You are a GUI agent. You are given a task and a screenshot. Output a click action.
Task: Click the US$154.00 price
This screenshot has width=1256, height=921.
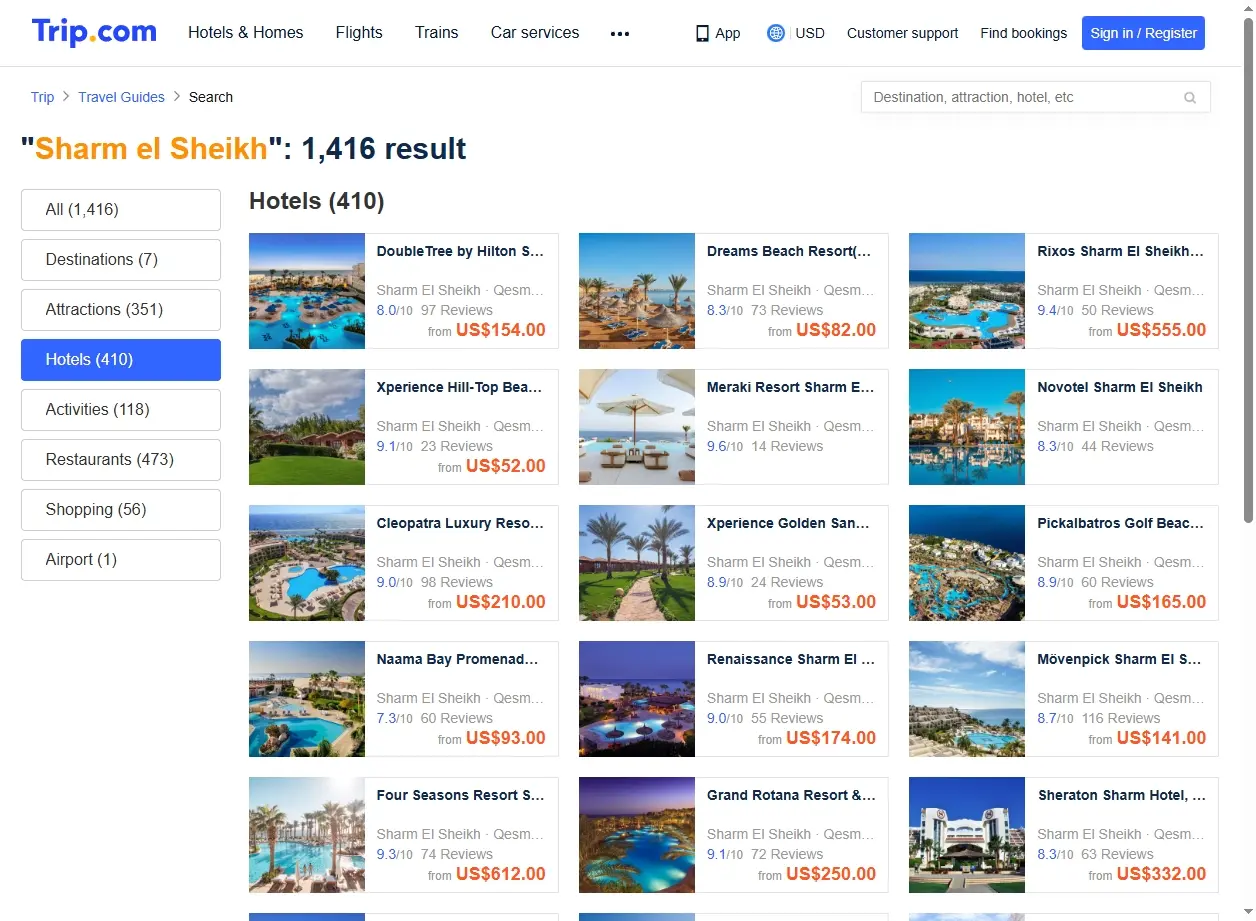501,330
